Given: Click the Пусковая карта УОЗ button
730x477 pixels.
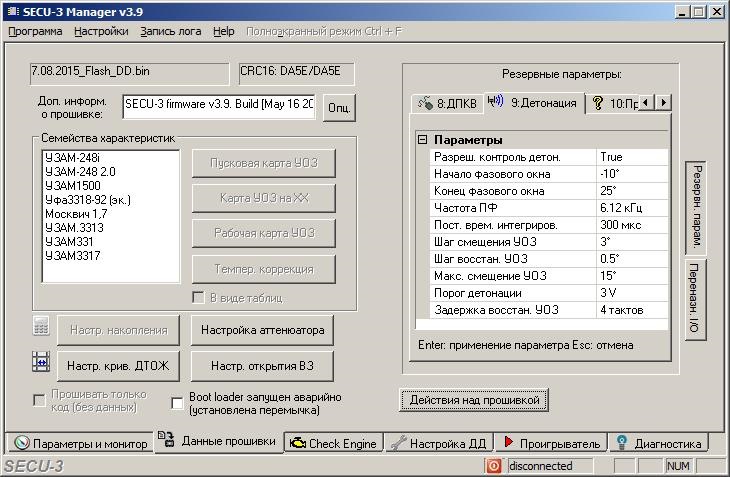Looking at the screenshot, I should coord(264,163).
